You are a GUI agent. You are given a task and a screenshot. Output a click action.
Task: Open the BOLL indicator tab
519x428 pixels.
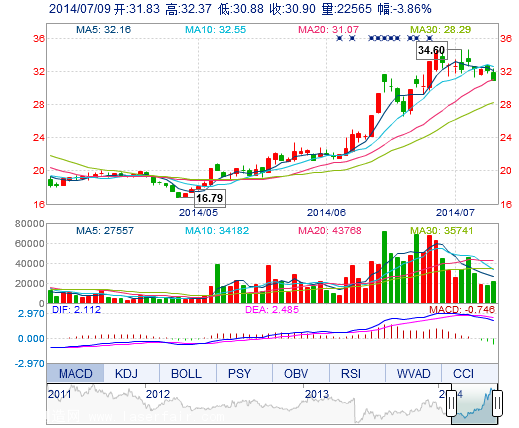[188, 373]
